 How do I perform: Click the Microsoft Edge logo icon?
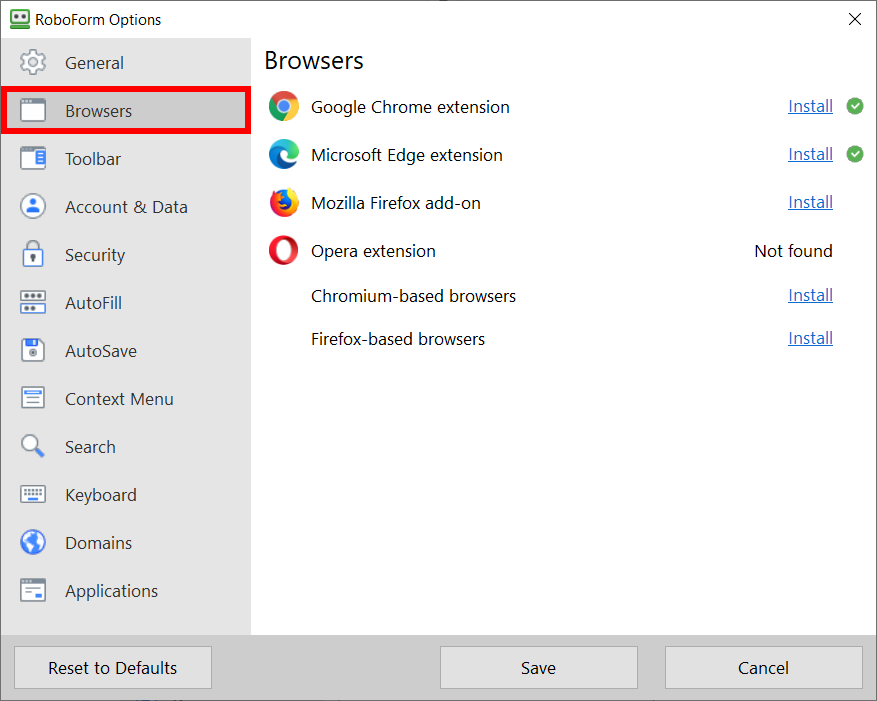click(284, 154)
